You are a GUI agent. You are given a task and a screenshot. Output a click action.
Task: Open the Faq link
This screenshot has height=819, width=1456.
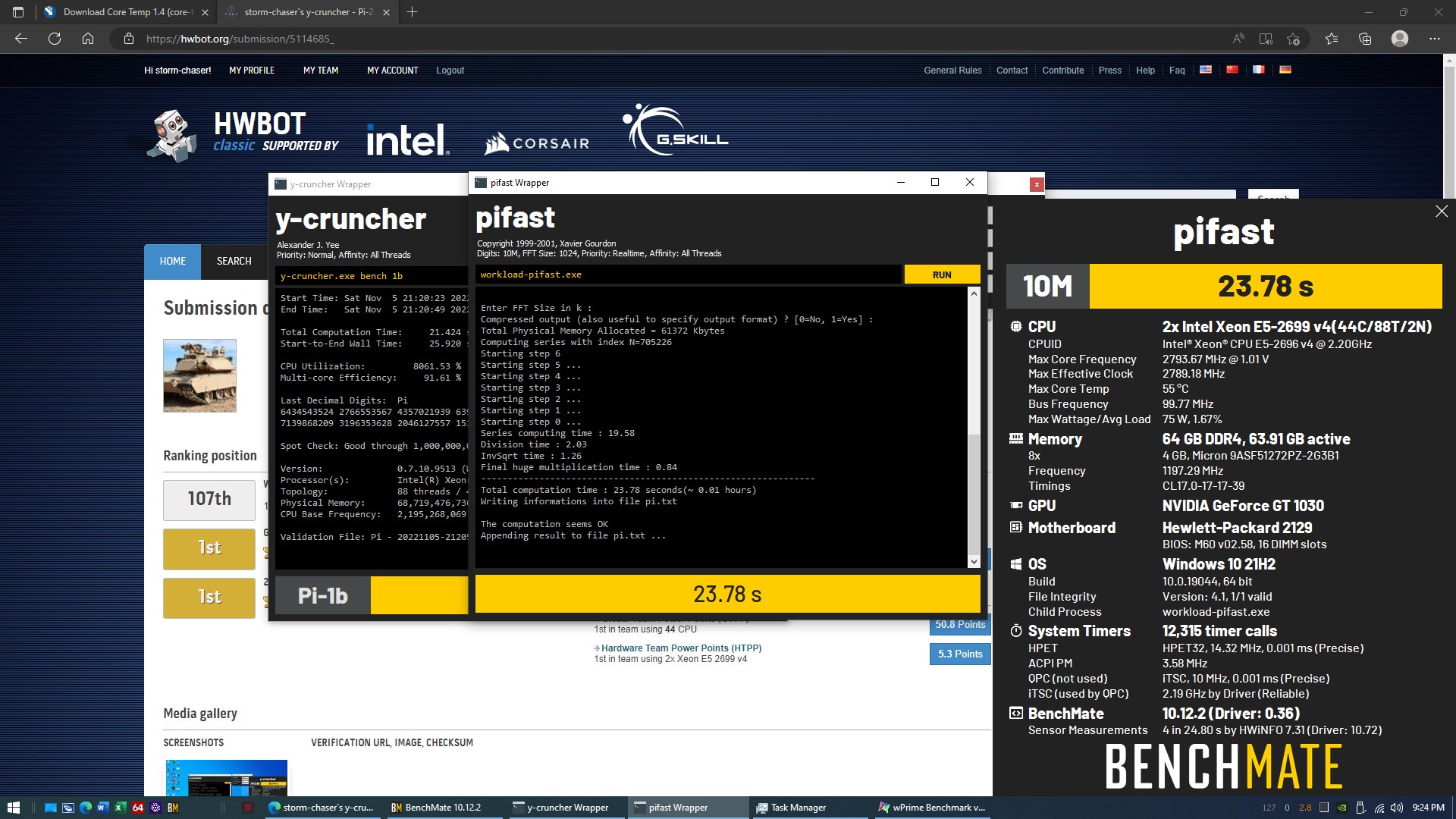[1177, 71]
